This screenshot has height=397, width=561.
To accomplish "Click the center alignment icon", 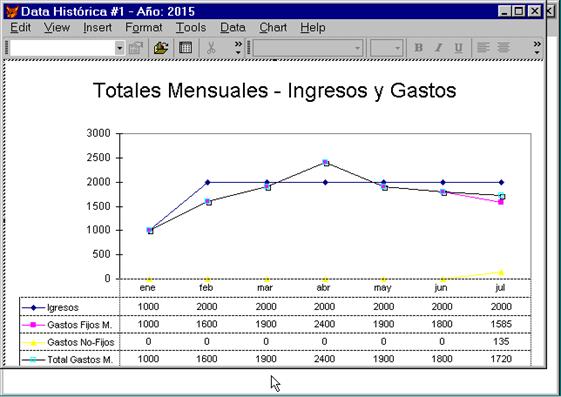I will [x=503, y=48].
